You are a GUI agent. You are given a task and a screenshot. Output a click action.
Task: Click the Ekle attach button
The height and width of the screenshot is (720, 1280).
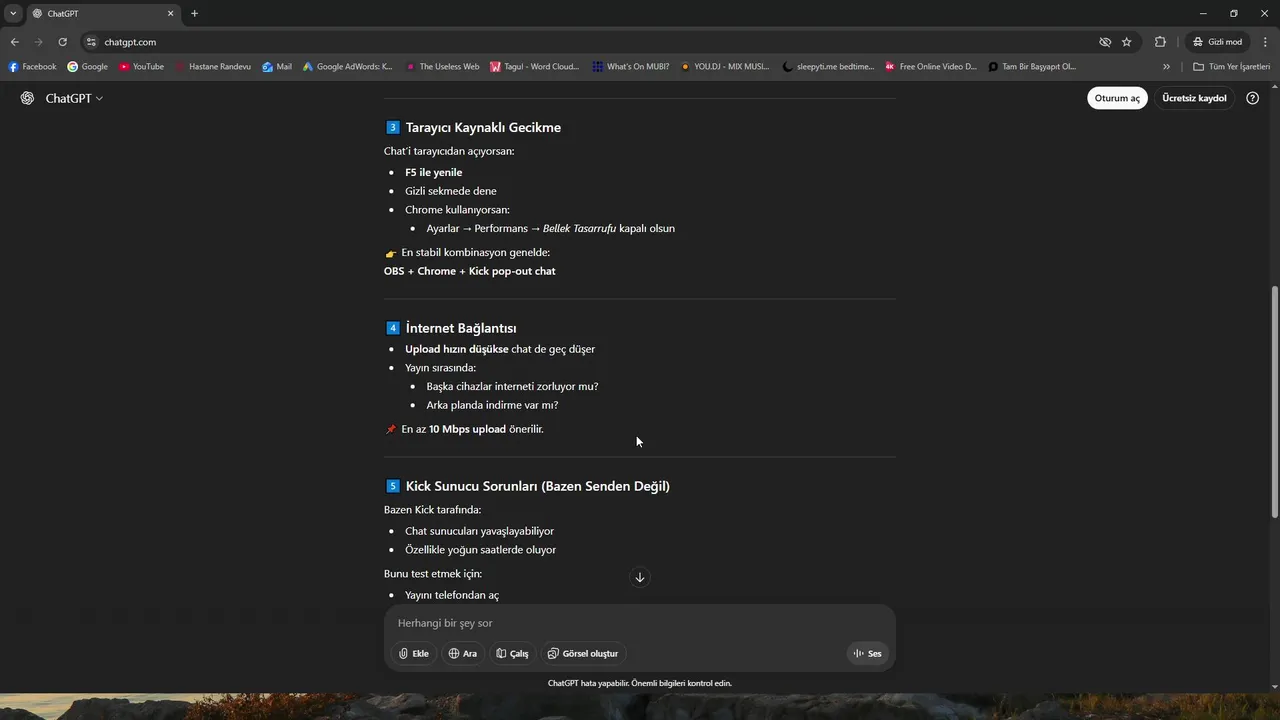click(x=413, y=653)
